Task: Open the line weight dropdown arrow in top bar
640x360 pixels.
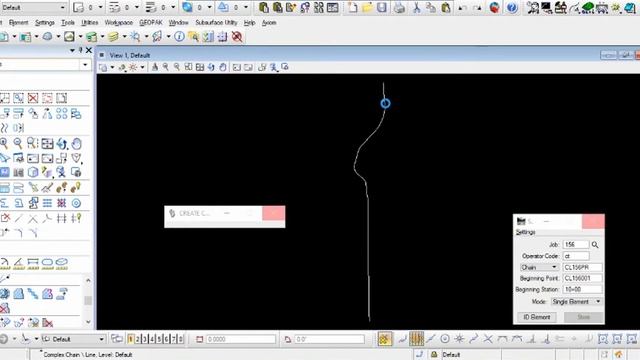Action: click(x=173, y=7)
